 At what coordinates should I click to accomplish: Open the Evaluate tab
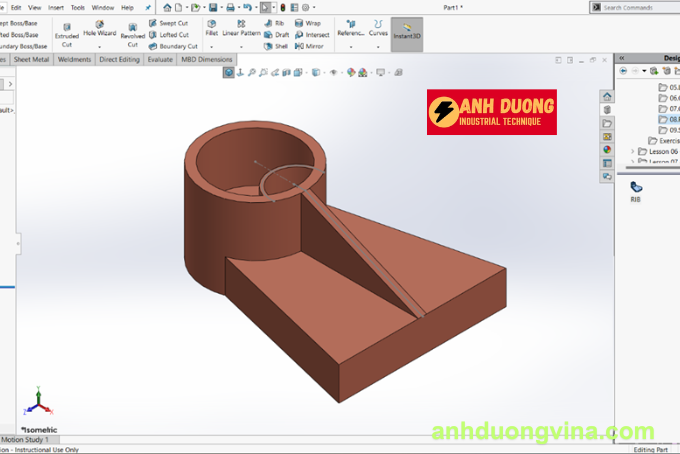click(x=159, y=60)
